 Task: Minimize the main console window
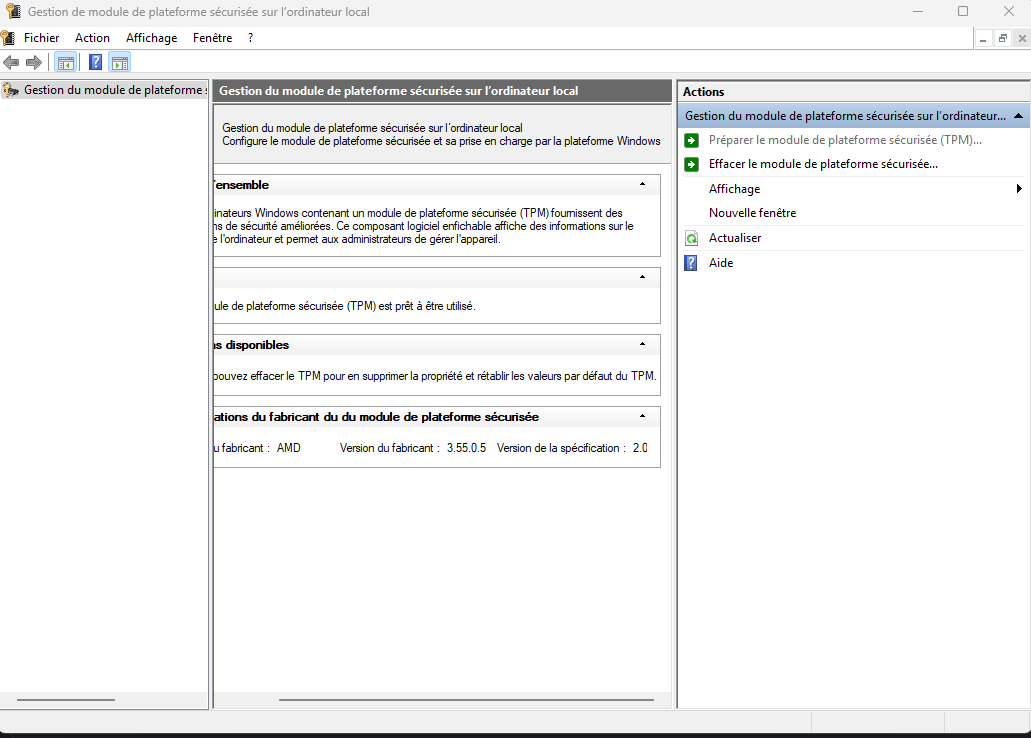coord(918,11)
